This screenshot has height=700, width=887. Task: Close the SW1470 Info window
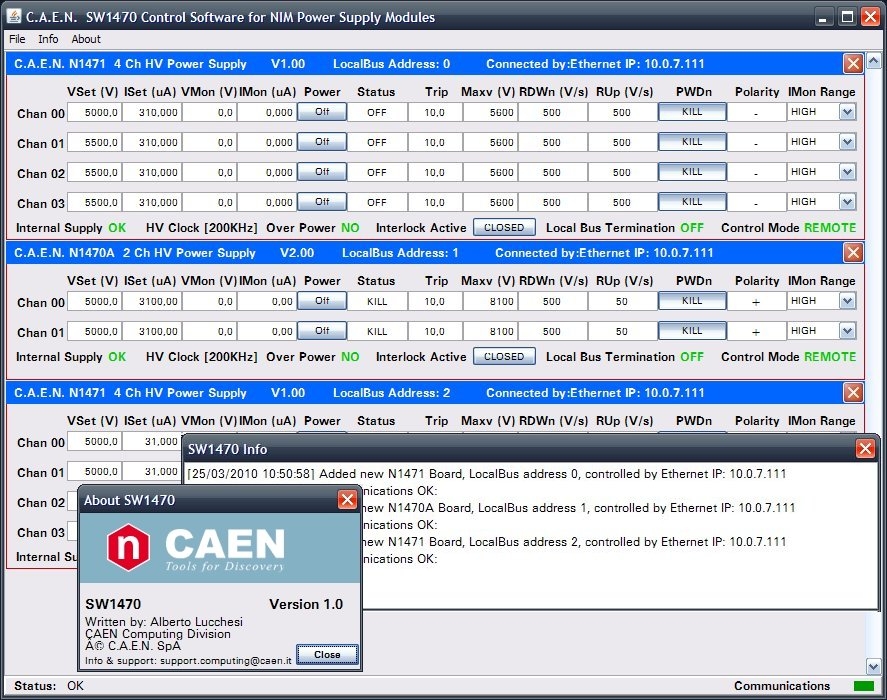tap(865, 449)
